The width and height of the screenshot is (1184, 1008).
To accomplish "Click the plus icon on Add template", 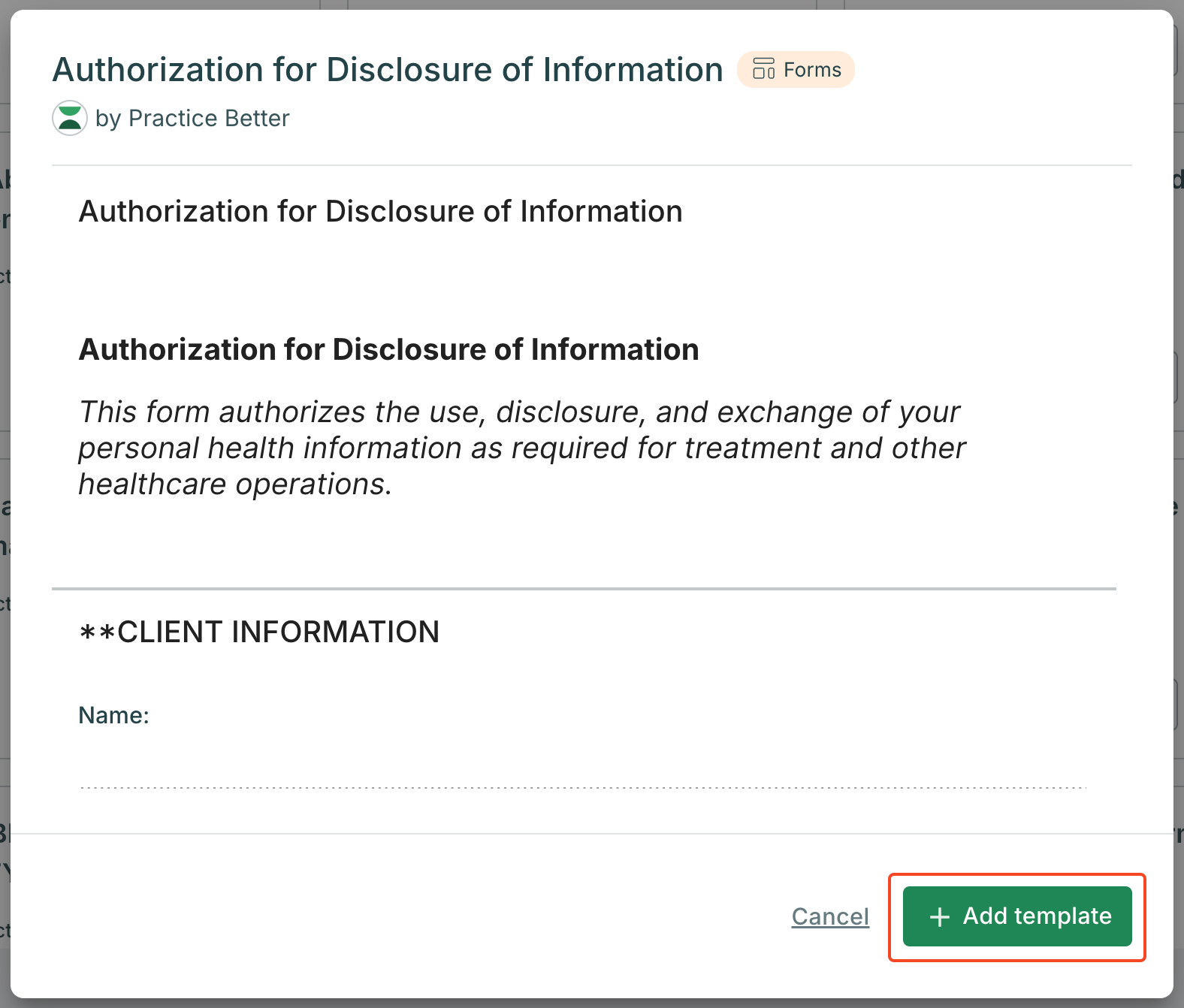I will (940, 917).
